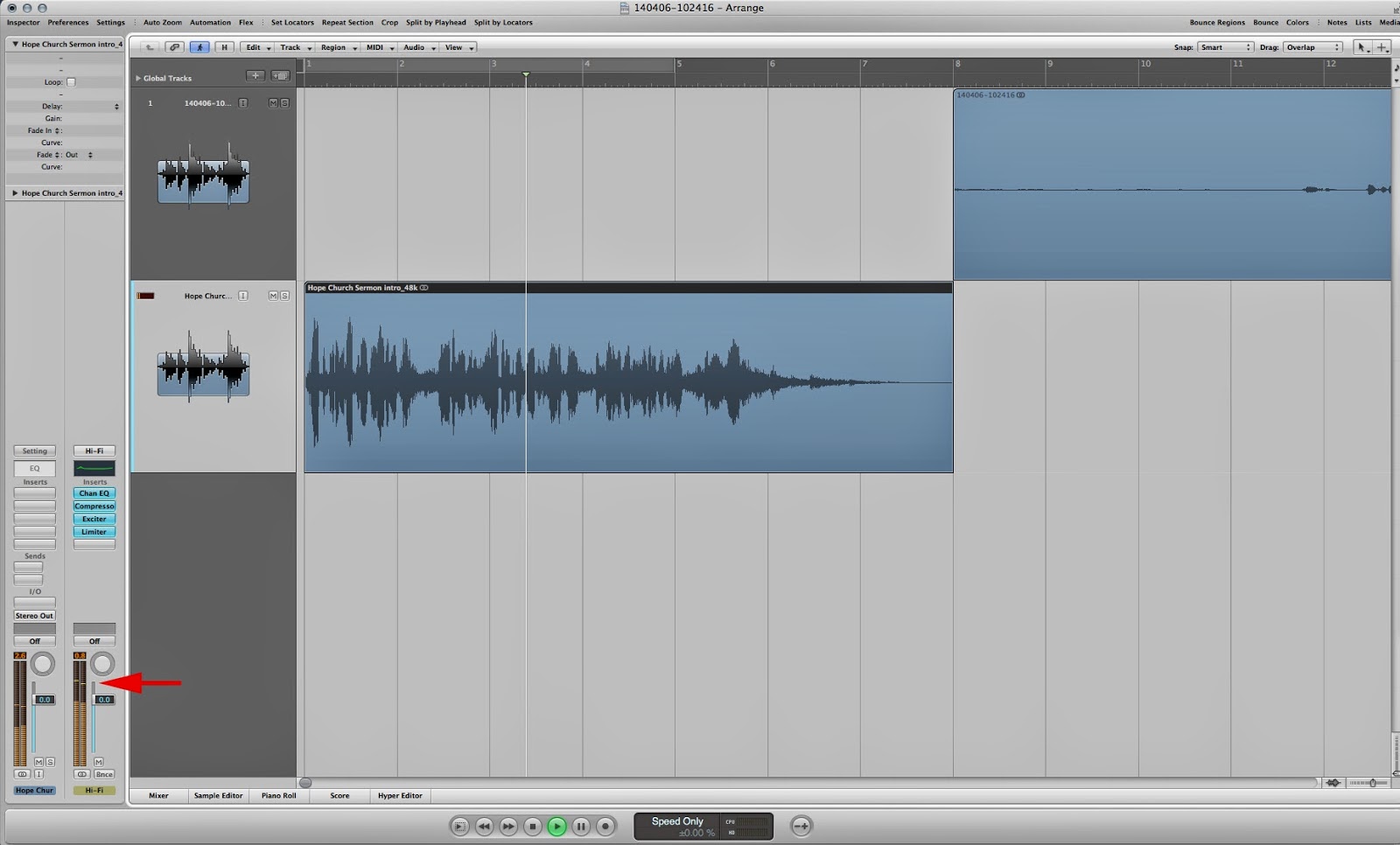Open the Score tab
The width and height of the screenshot is (1400, 845).
point(339,796)
